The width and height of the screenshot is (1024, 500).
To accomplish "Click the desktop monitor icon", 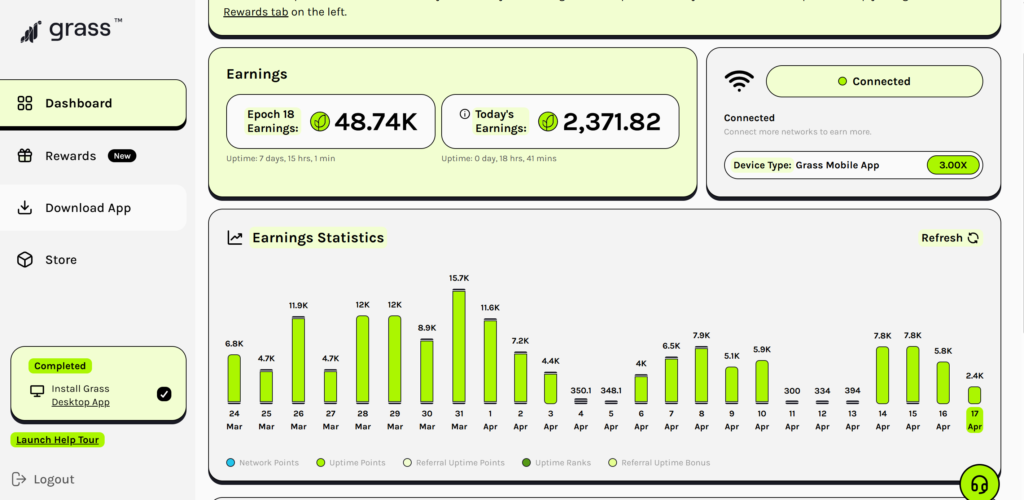I will click(37, 391).
